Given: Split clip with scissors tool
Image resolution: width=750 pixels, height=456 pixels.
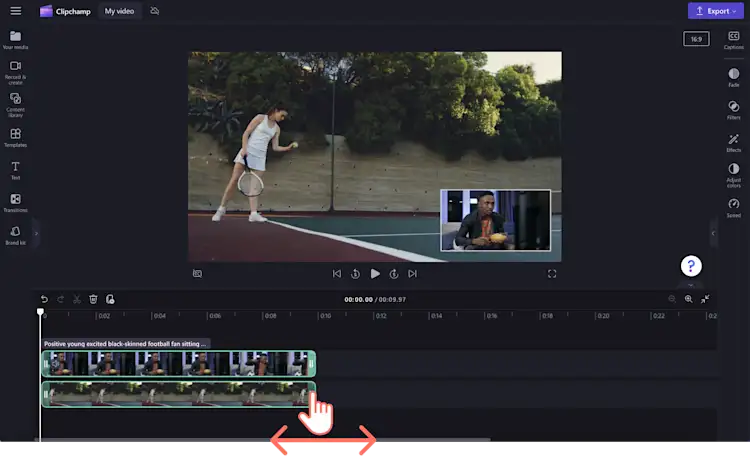Looking at the screenshot, I should [x=77, y=300].
